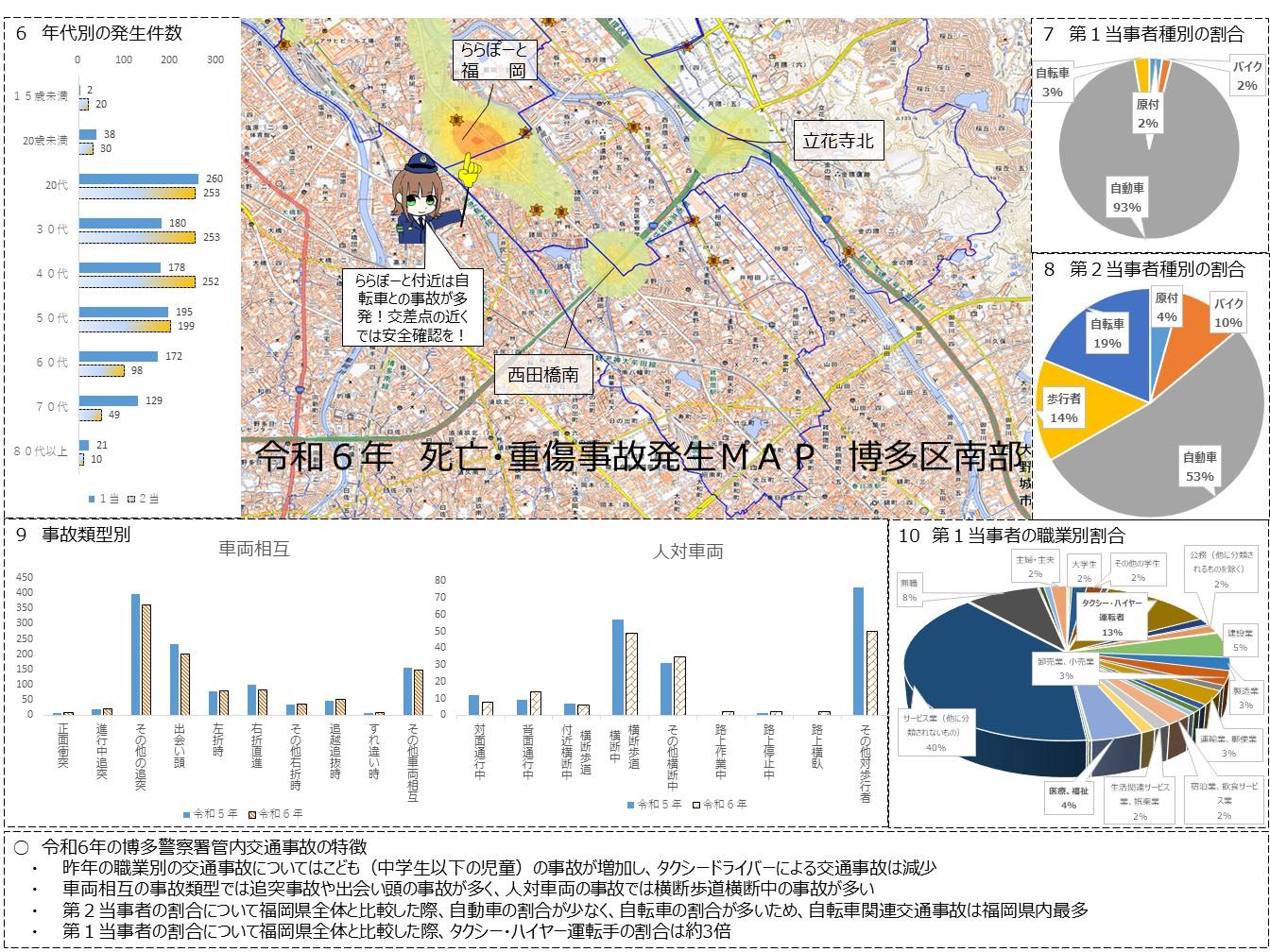Click the 原付 2% pie label

coord(1147,114)
